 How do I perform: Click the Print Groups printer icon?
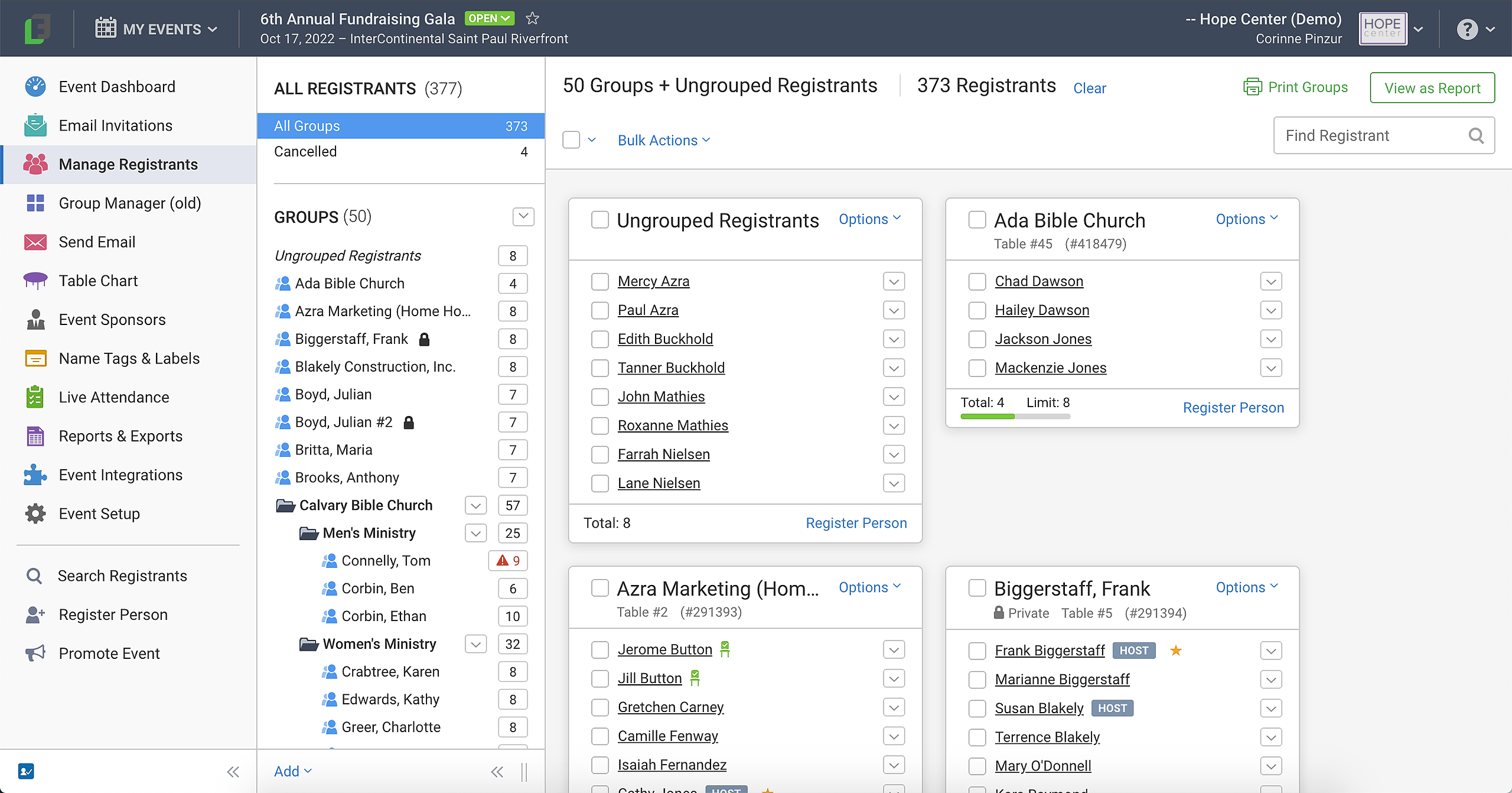point(1252,87)
